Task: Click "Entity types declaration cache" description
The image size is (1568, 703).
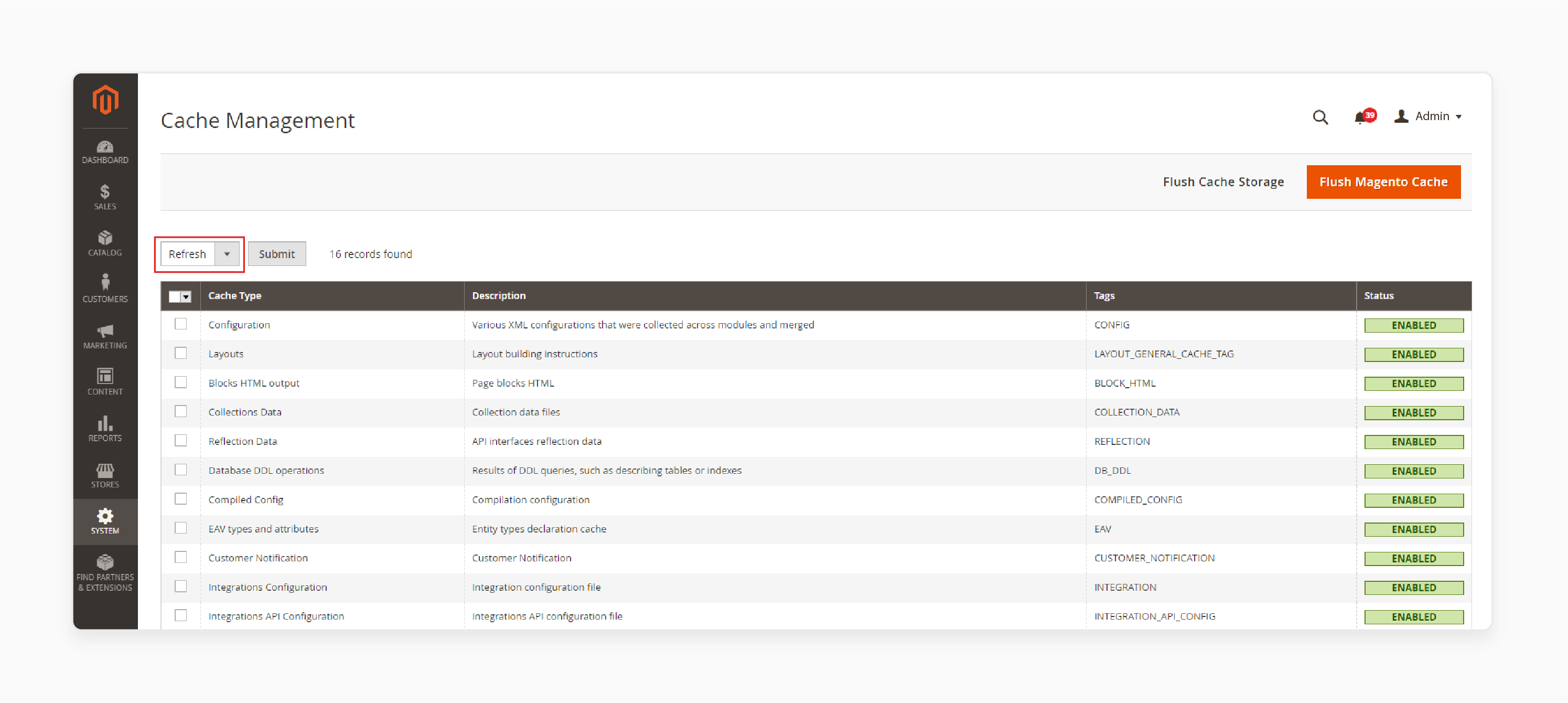Action: coord(539,529)
